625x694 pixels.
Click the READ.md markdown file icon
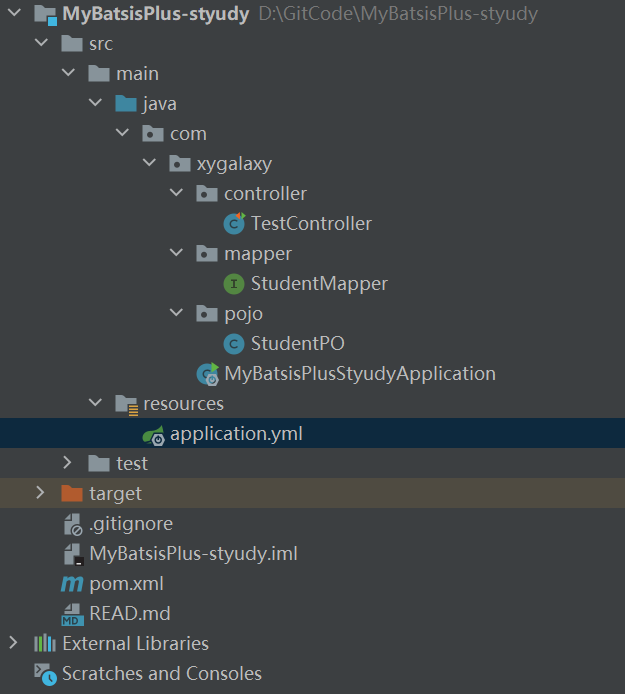point(72,614)
